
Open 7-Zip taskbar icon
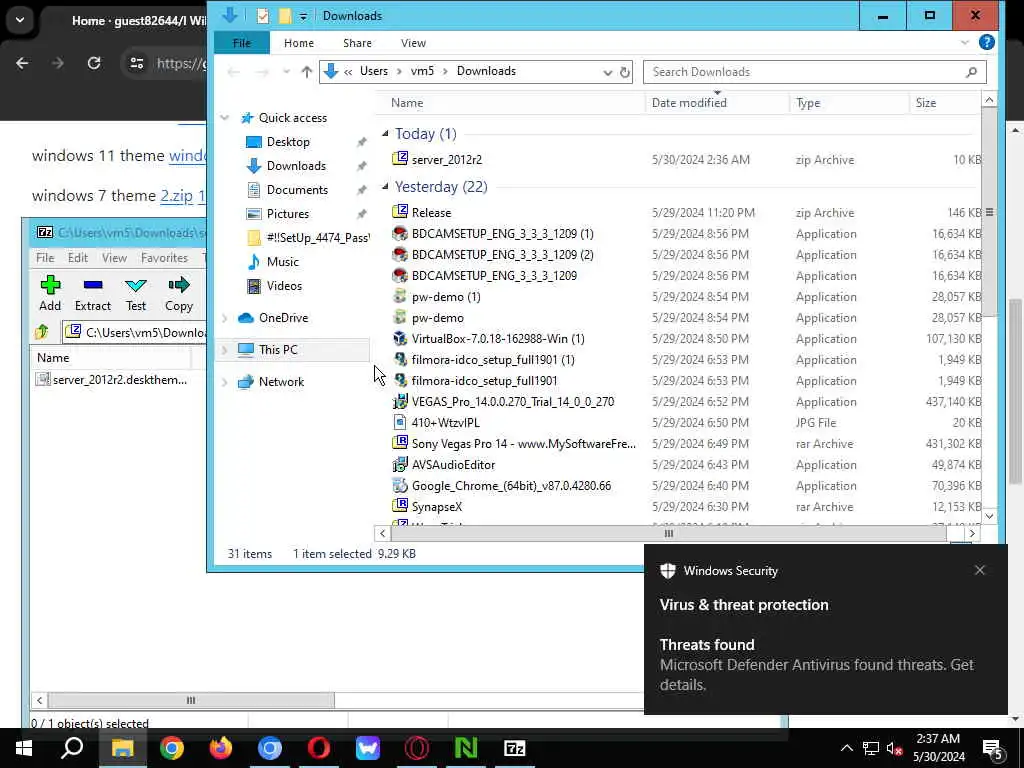515,748
